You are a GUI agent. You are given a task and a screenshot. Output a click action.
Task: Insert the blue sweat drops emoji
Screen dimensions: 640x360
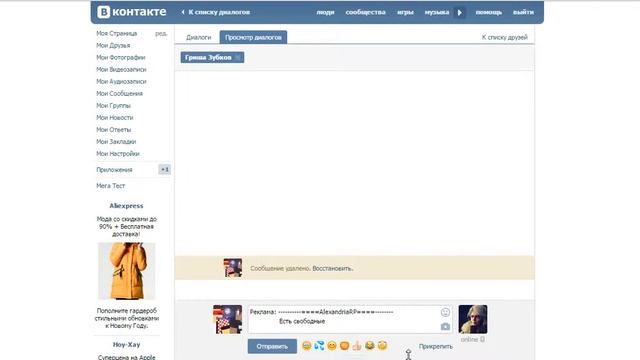[x=319, y=346]
